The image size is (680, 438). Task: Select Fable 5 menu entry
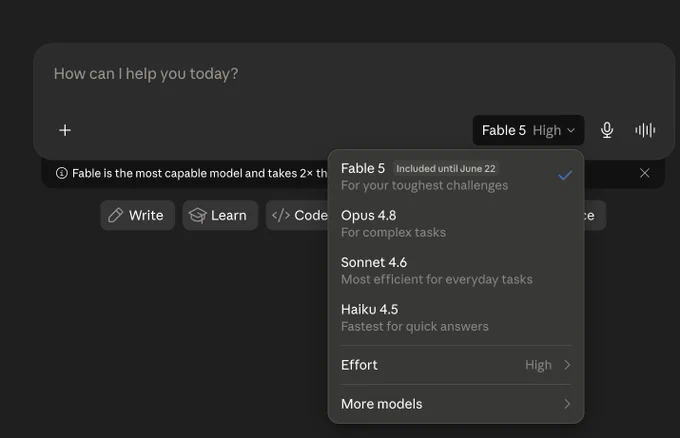click(456, 177)
